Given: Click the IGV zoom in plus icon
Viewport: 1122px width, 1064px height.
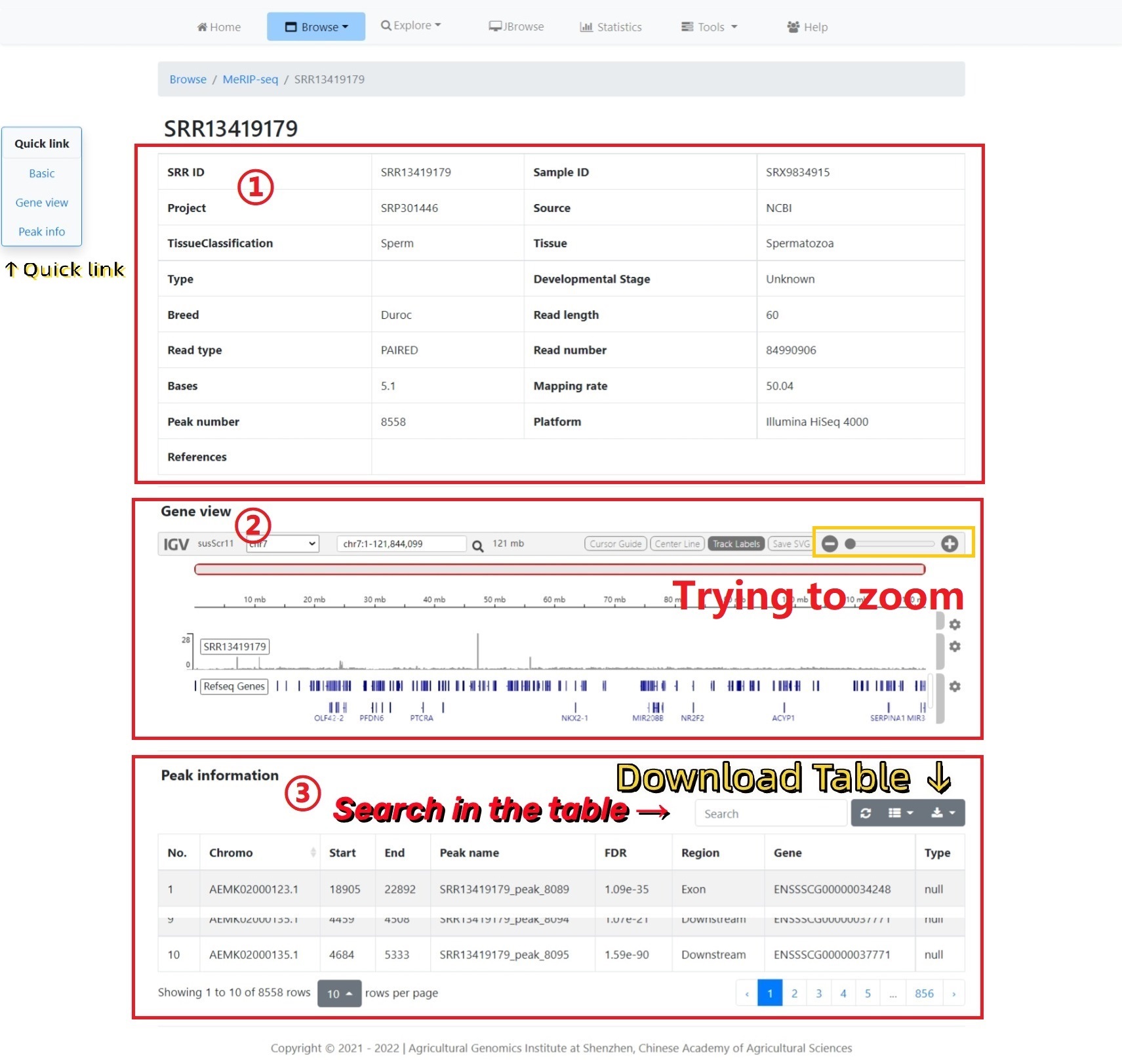Looking at the screenshot, I should (949, 544).
